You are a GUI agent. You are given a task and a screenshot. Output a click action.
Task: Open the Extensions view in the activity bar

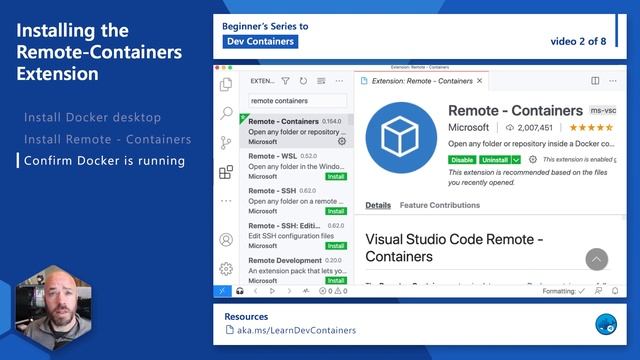(x=226, y=172)
